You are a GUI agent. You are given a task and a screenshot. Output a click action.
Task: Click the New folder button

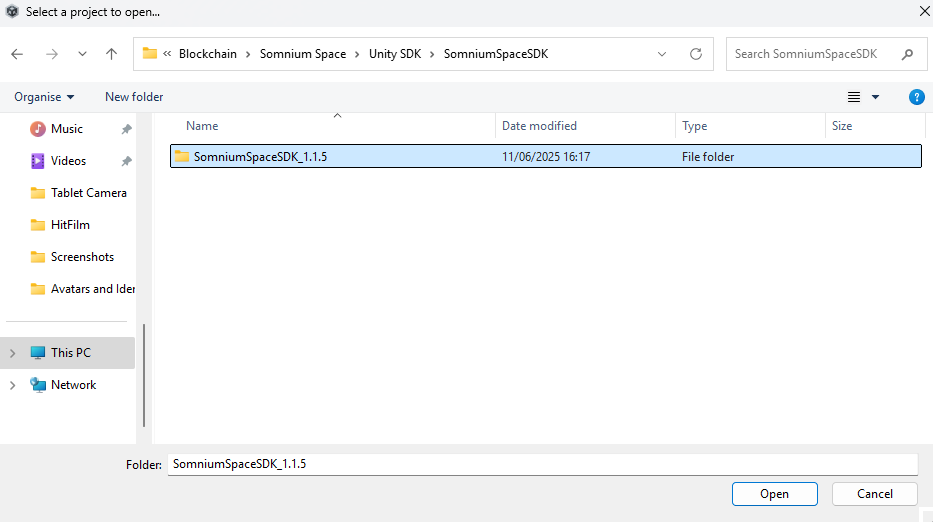pos(134,97)
